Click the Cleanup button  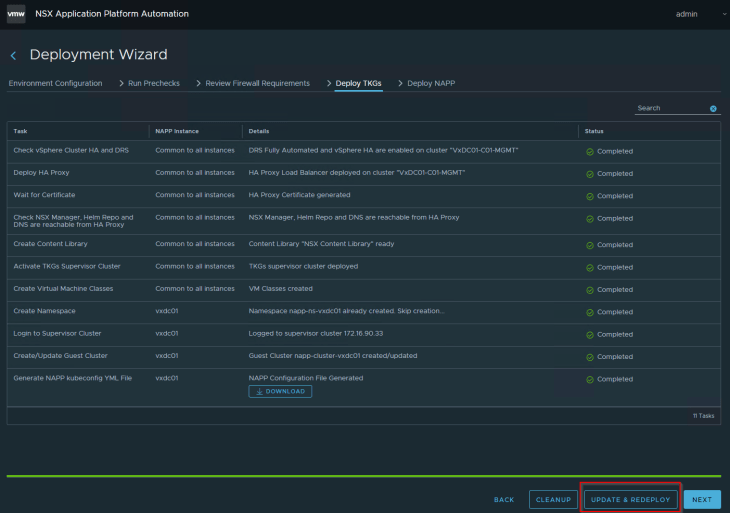point(553,499)
